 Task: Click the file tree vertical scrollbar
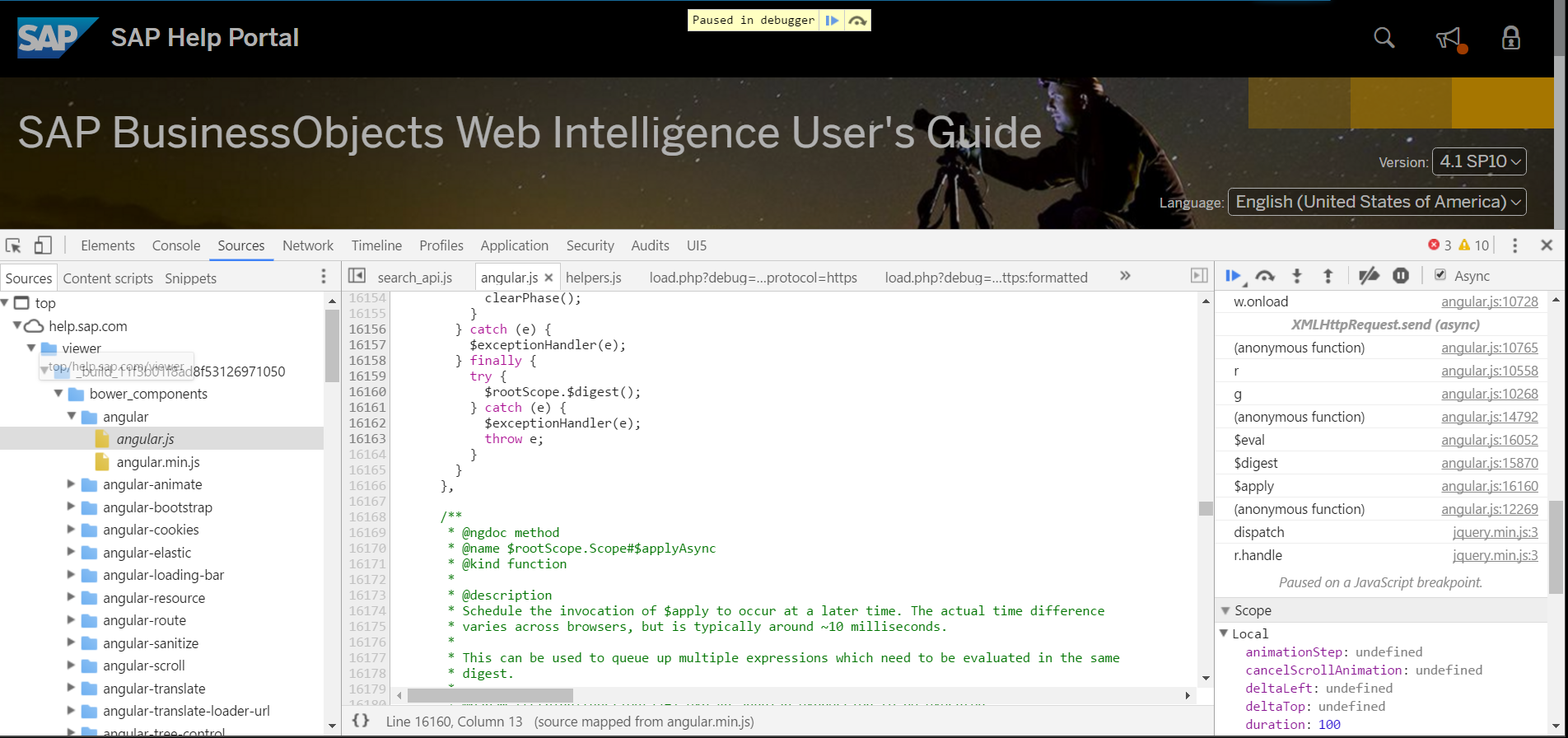pos(332,345)
